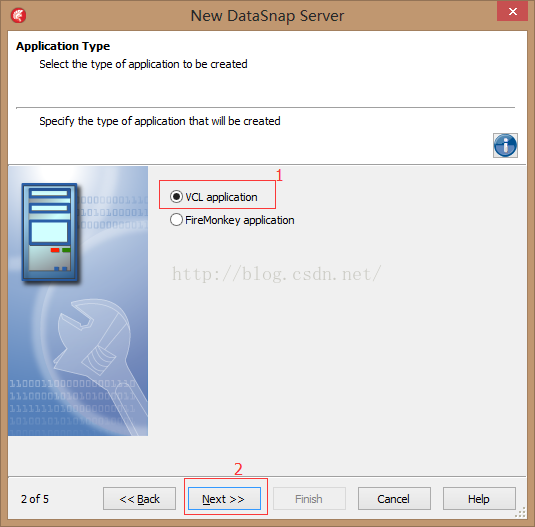
Task: Cancel the New DataSnap Server wizard
Action: point(394,499)
